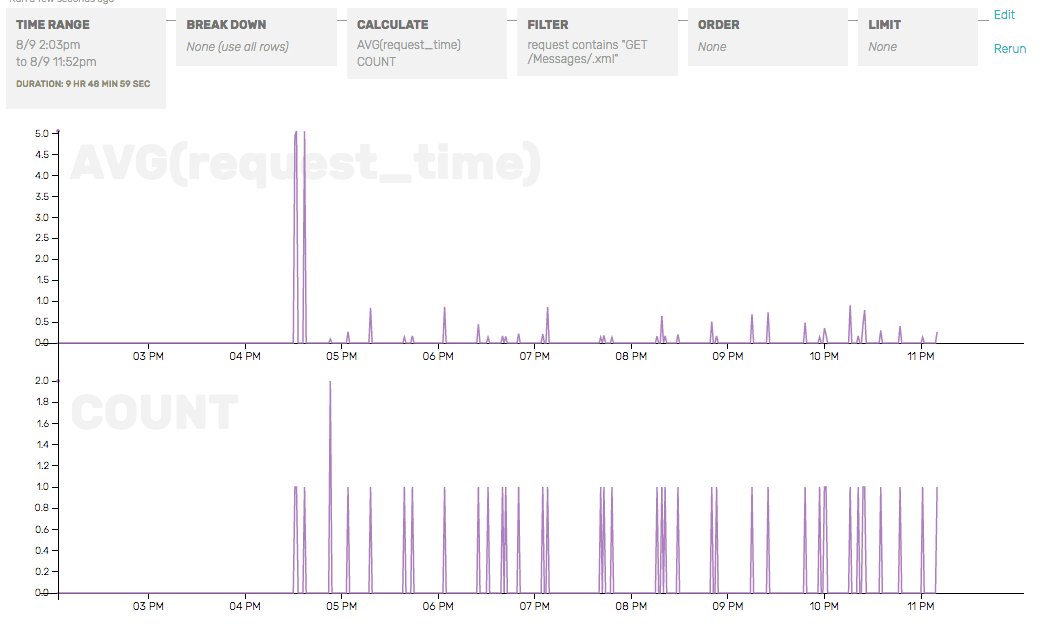
Task: Open the LIMIT panel to set a limit
Action: pyautogui.click(x=884, y=24)
